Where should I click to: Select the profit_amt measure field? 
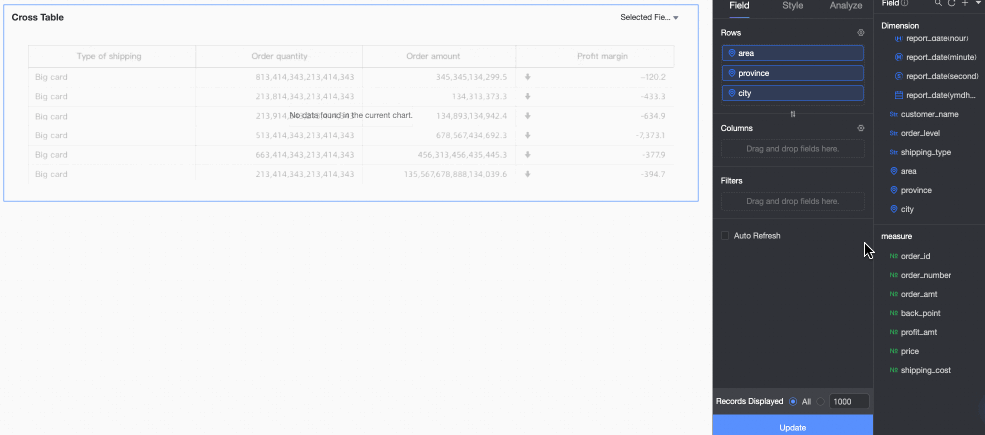(x=919, y=333)
